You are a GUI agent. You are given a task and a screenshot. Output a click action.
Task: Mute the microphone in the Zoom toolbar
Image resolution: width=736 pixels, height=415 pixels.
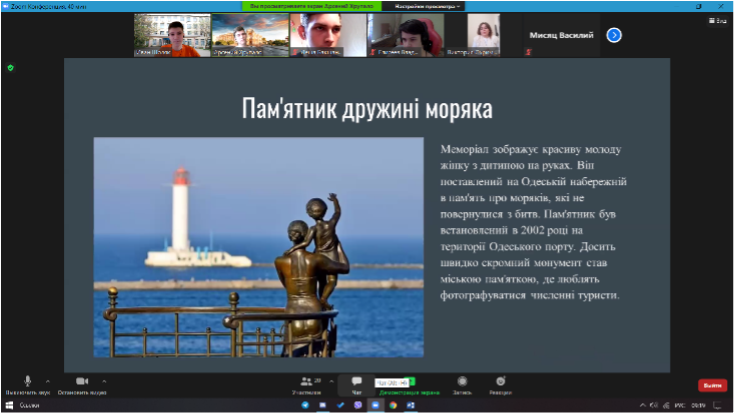[27, 381]
